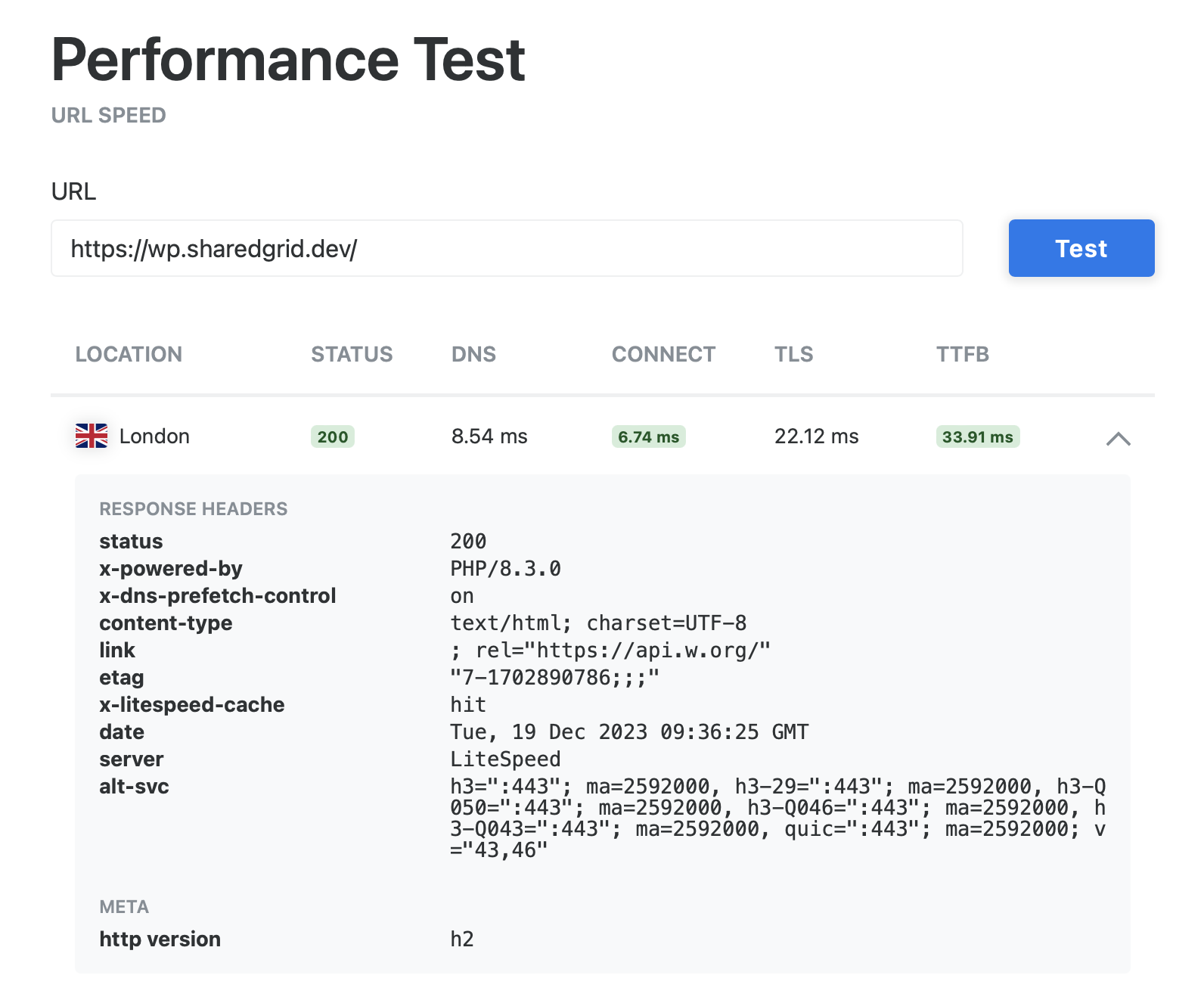The height and width of the screenshot is (997, 1204).
Task: Click the CONNECT column header
Action: [x=663, y=355]
